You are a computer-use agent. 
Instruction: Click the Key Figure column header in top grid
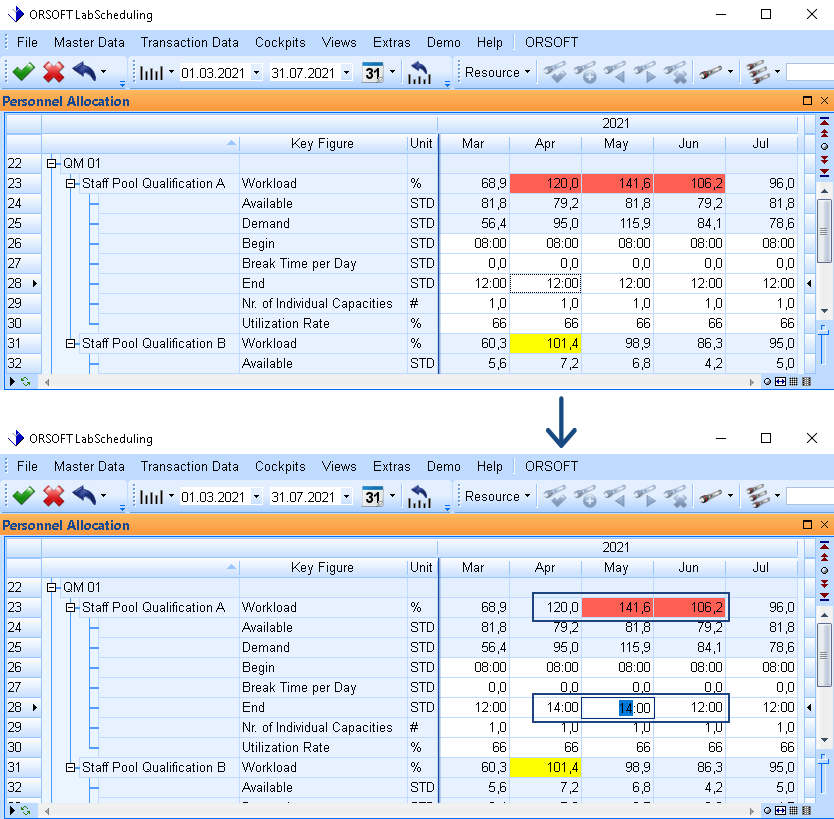tap(322, 144)
